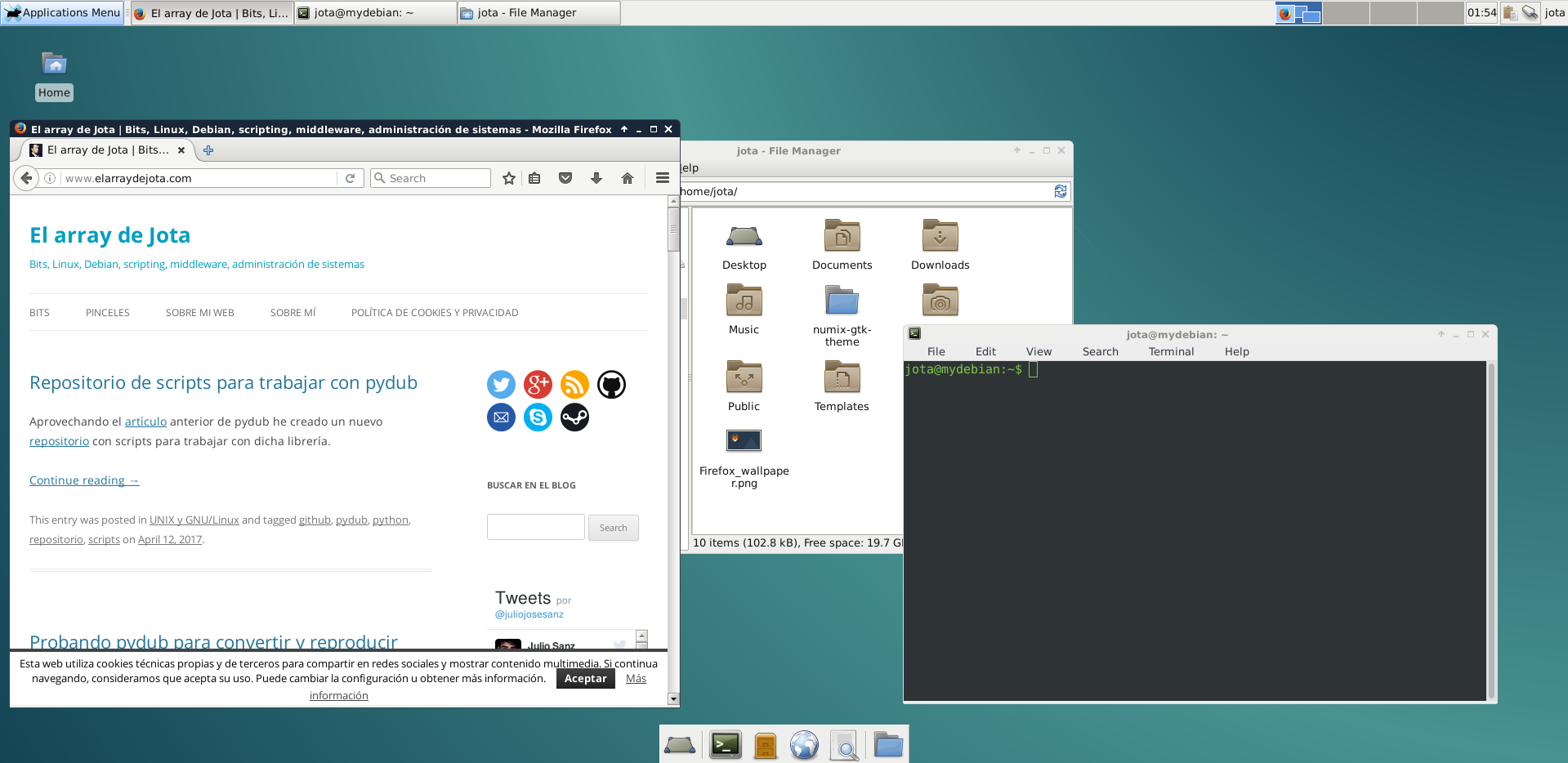Open terminal Search menu

(1100, 351)
